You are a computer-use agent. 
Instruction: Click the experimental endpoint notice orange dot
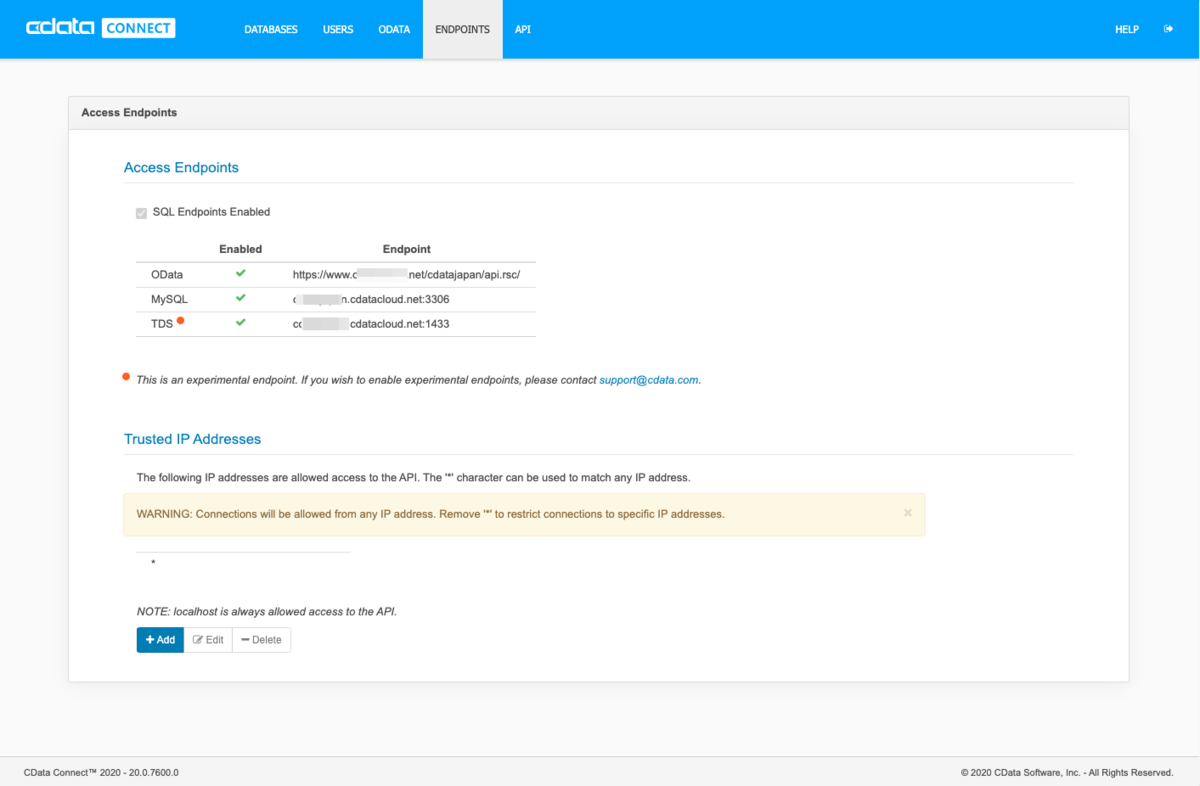pyautogui.click(x=126, y=377)
